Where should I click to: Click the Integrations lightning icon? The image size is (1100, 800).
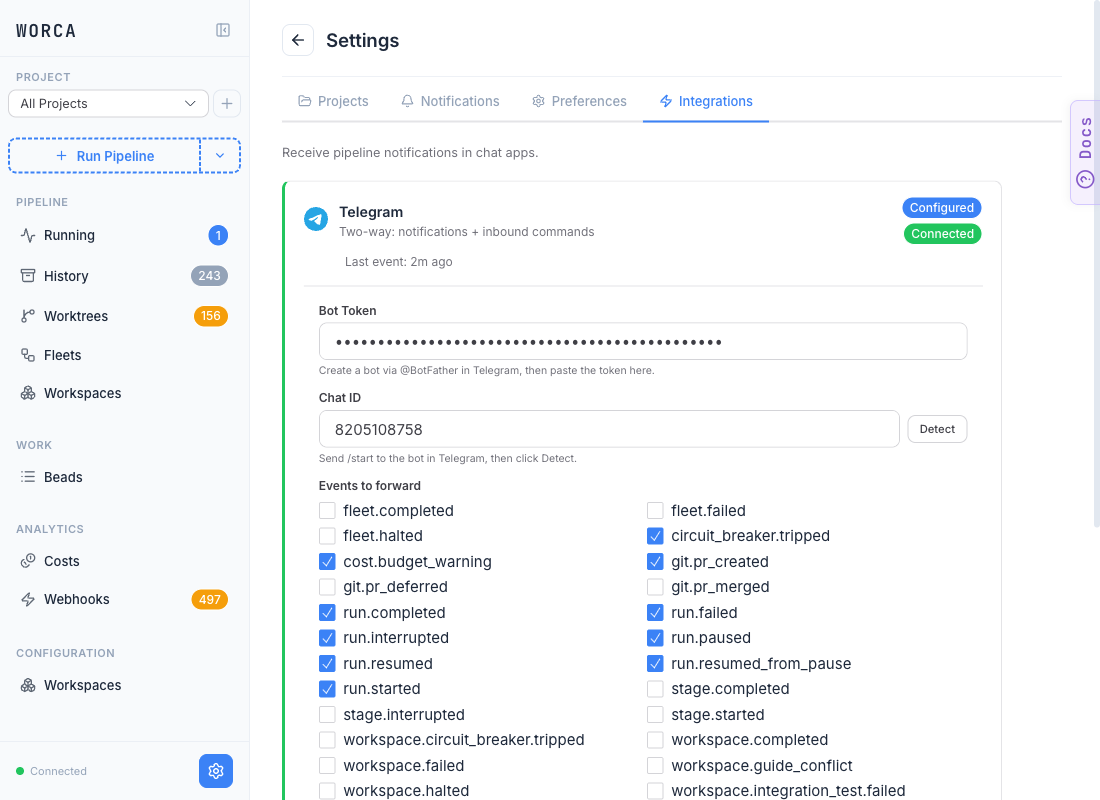click(666, 101)
